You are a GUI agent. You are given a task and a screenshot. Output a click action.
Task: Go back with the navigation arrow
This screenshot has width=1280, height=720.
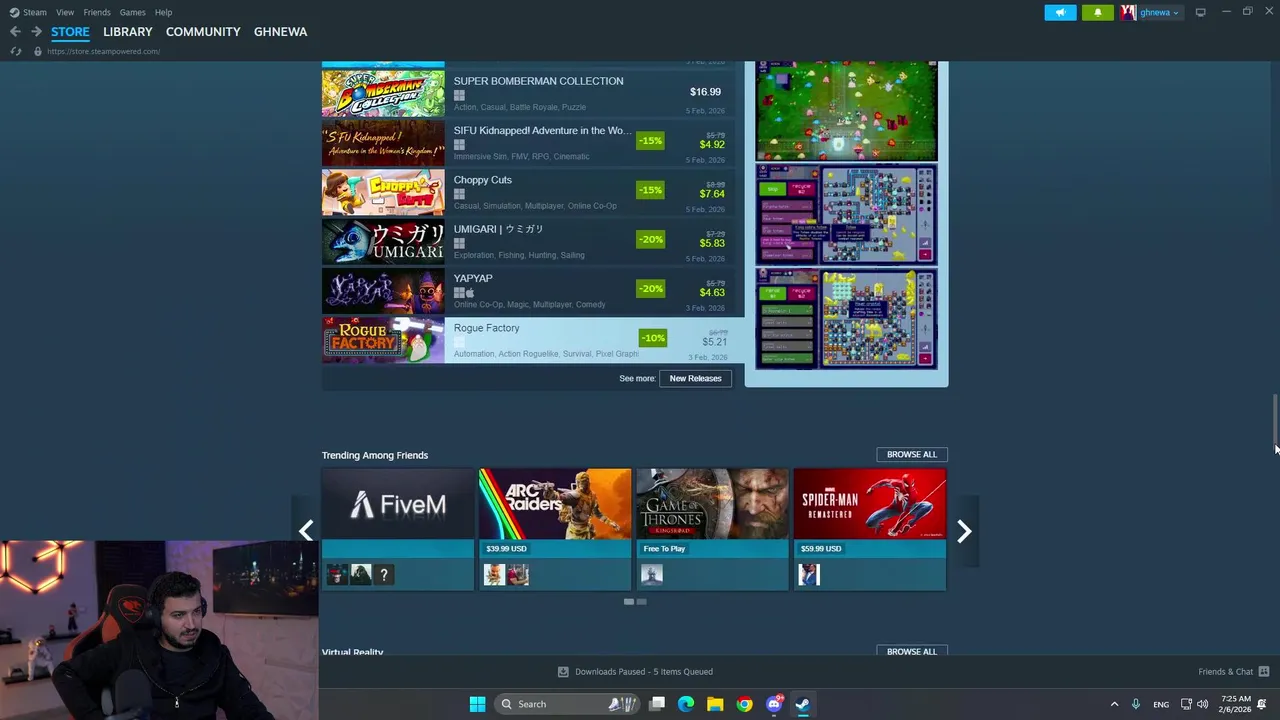15,32
